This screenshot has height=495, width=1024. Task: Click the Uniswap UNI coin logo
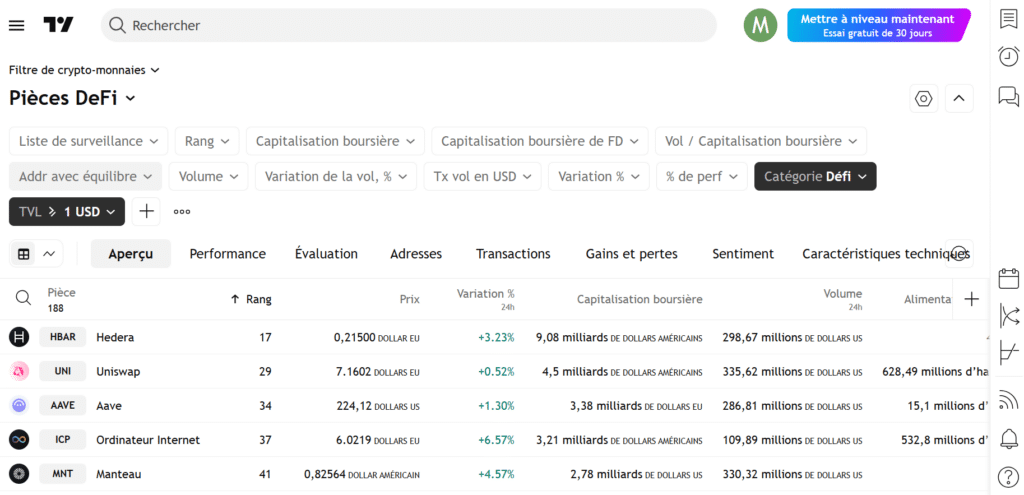click(20, 372)
